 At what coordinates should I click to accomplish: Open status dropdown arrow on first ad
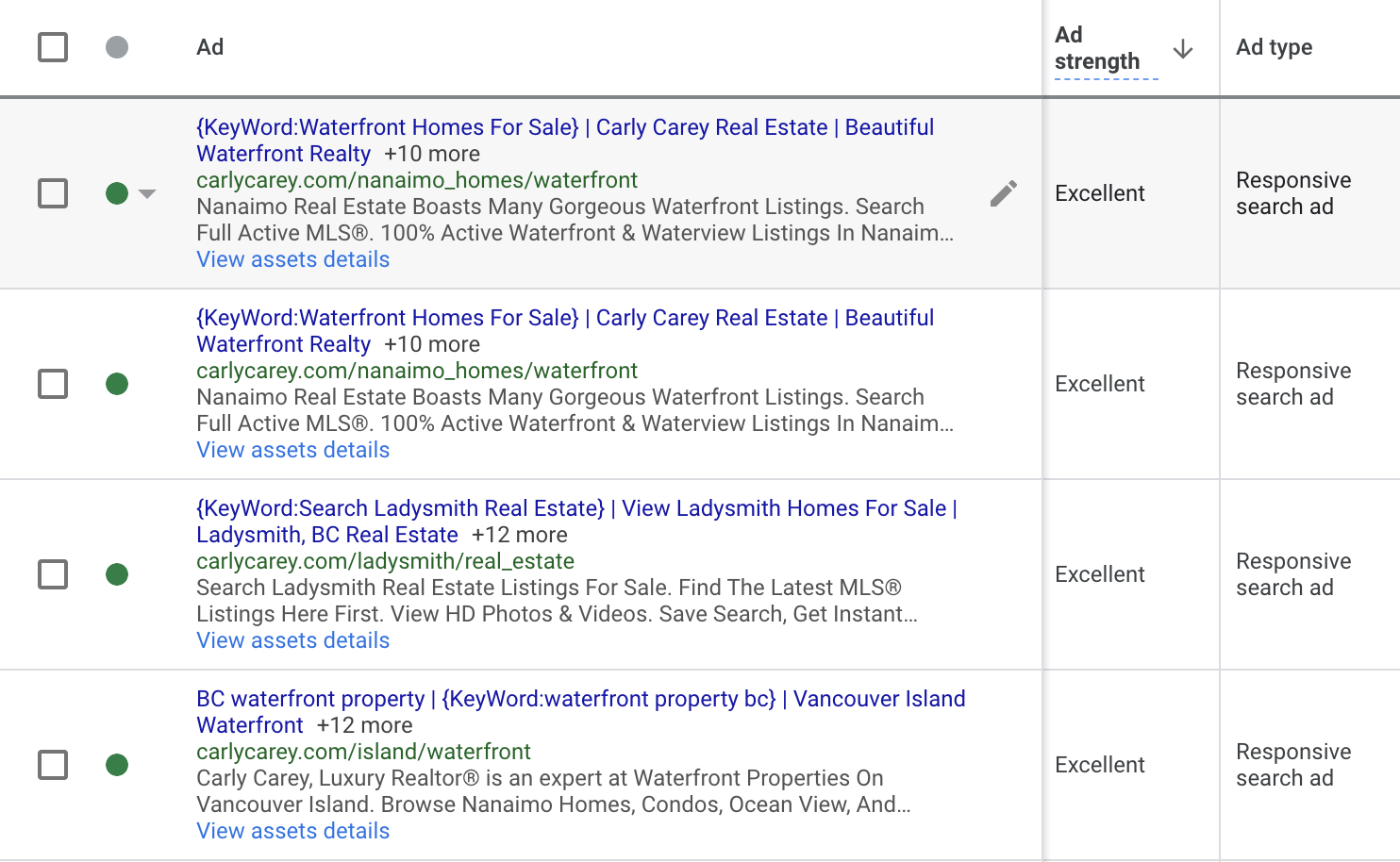(x=147, y=193)
